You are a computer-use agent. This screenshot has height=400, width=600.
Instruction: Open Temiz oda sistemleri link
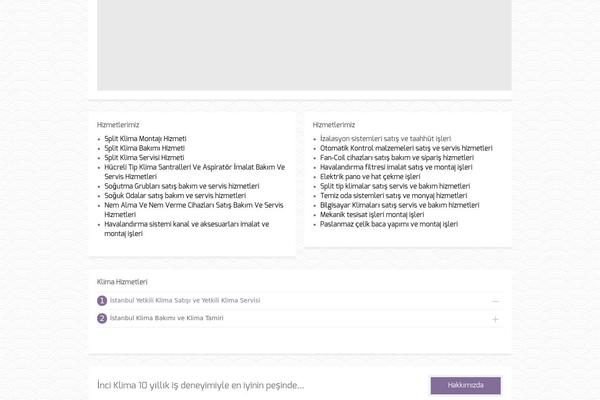point(393,196)
